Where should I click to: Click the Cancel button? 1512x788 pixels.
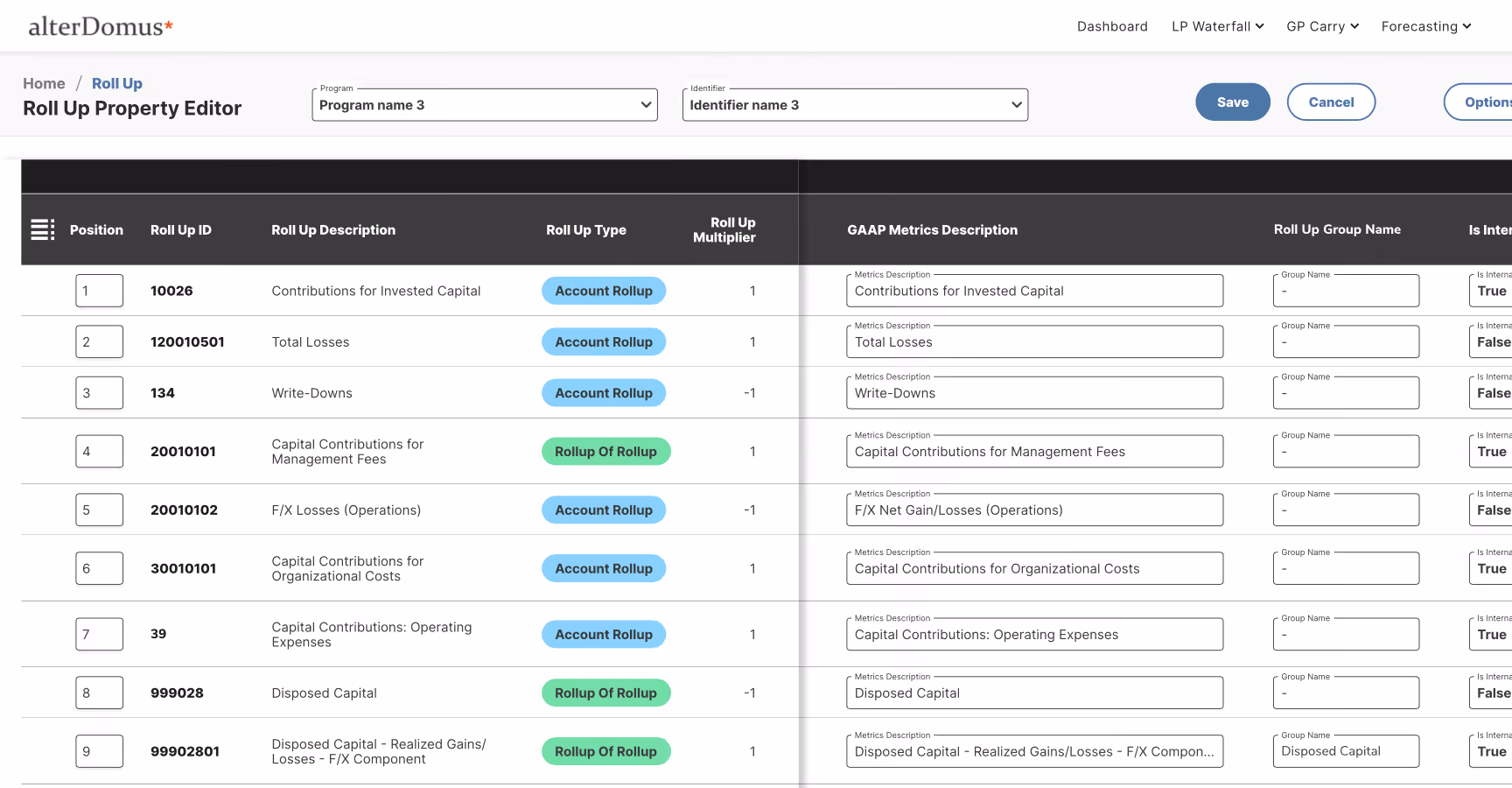click(1331, 102)
